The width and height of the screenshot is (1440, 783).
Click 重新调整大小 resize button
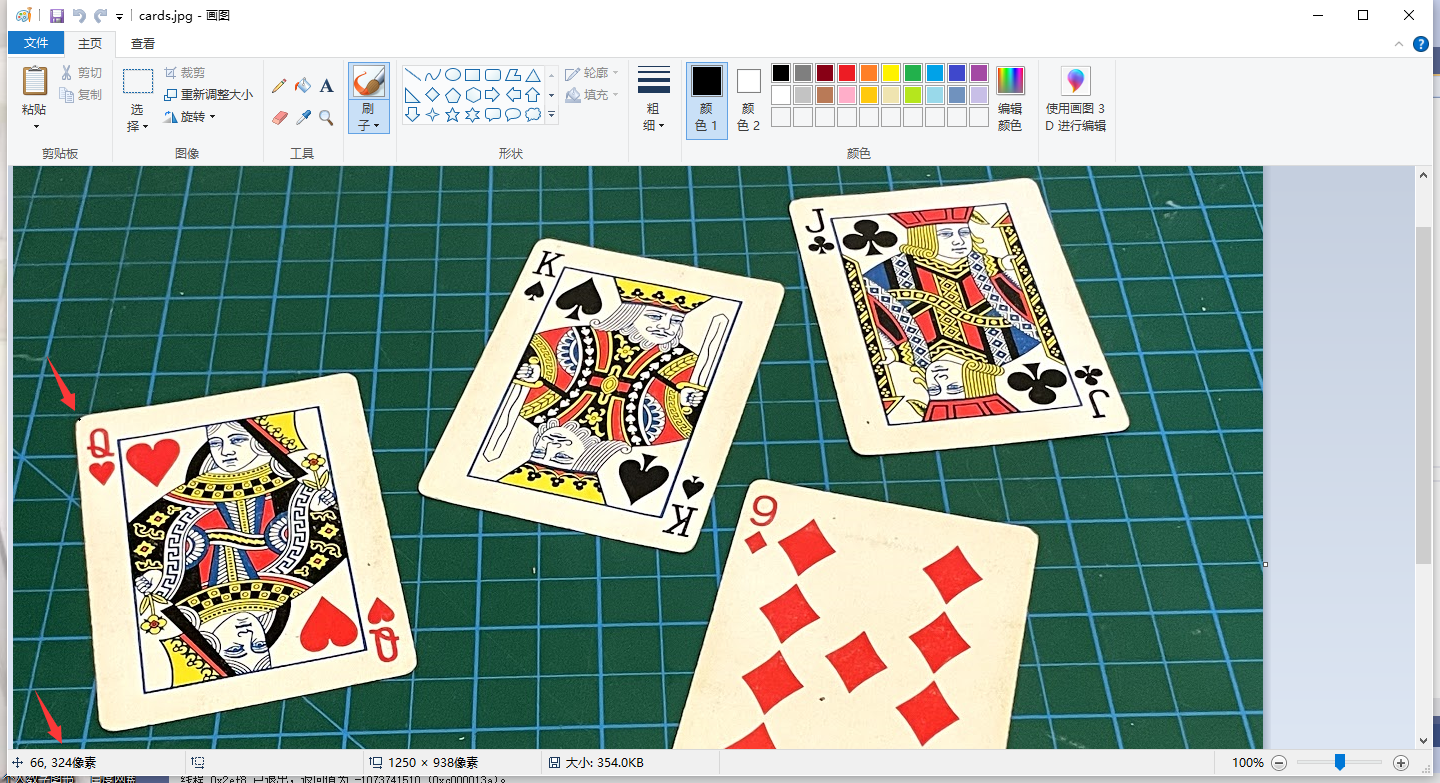(208, 95)
